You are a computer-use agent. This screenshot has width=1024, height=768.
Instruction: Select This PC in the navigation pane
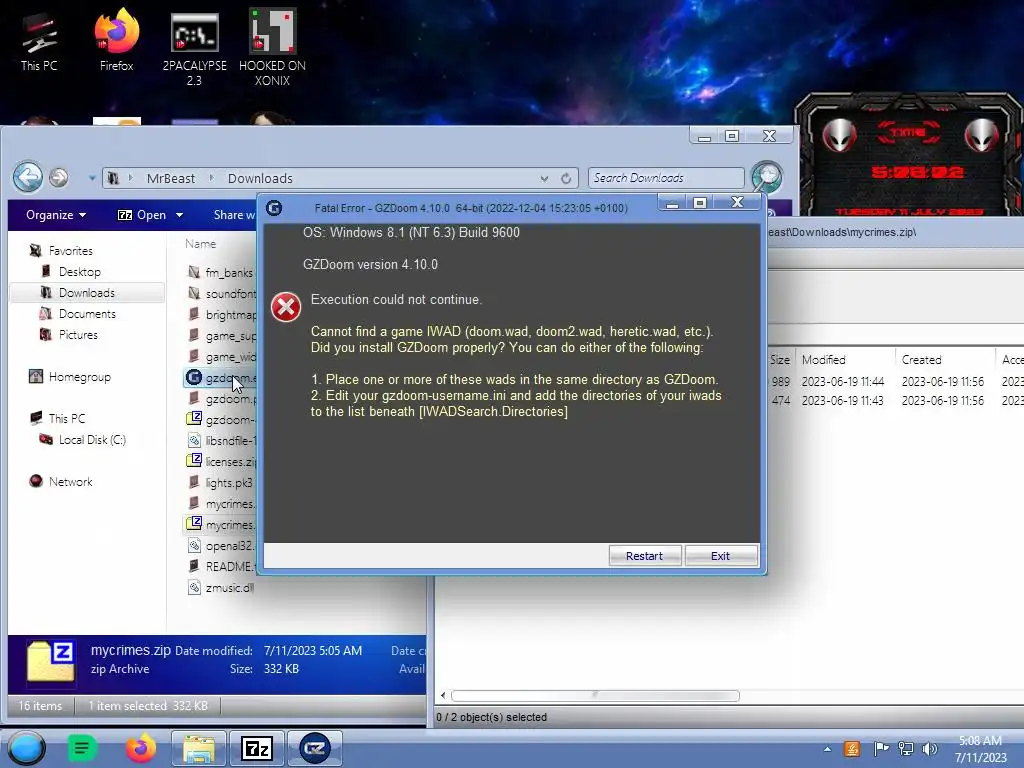66,418
